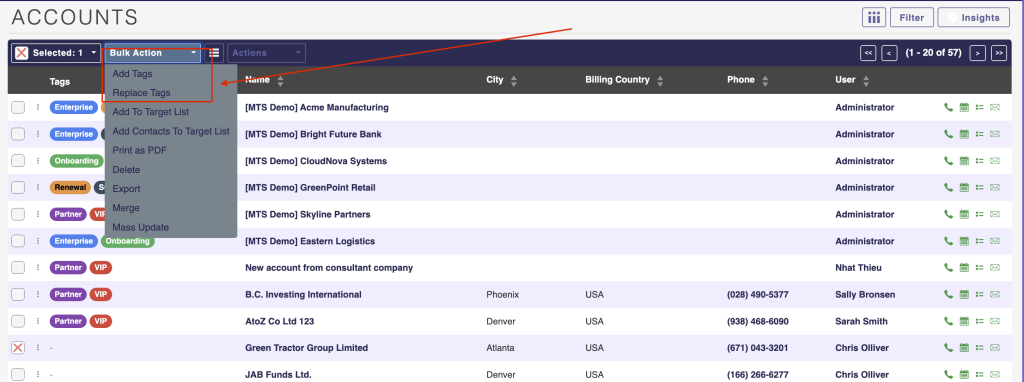This screenshot has width=1024, height=382.
Task: Check the Acme Manufacturing row checkbox
Action: (x=18, y=108)
